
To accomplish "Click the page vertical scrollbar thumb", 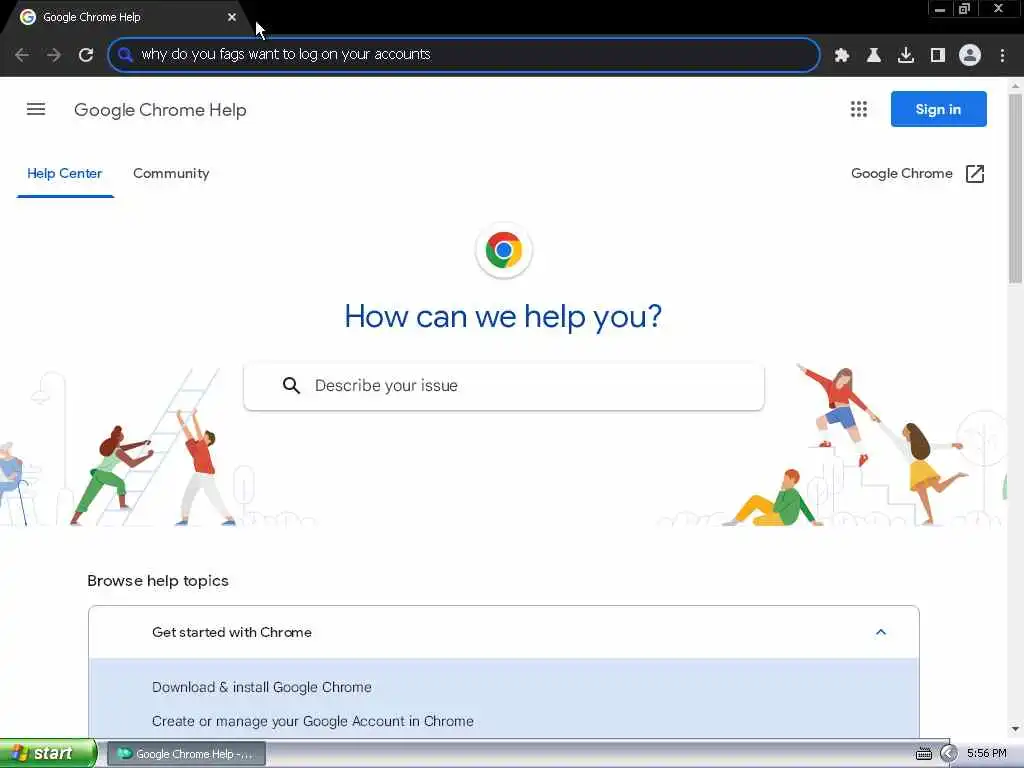I will 1015,188.
